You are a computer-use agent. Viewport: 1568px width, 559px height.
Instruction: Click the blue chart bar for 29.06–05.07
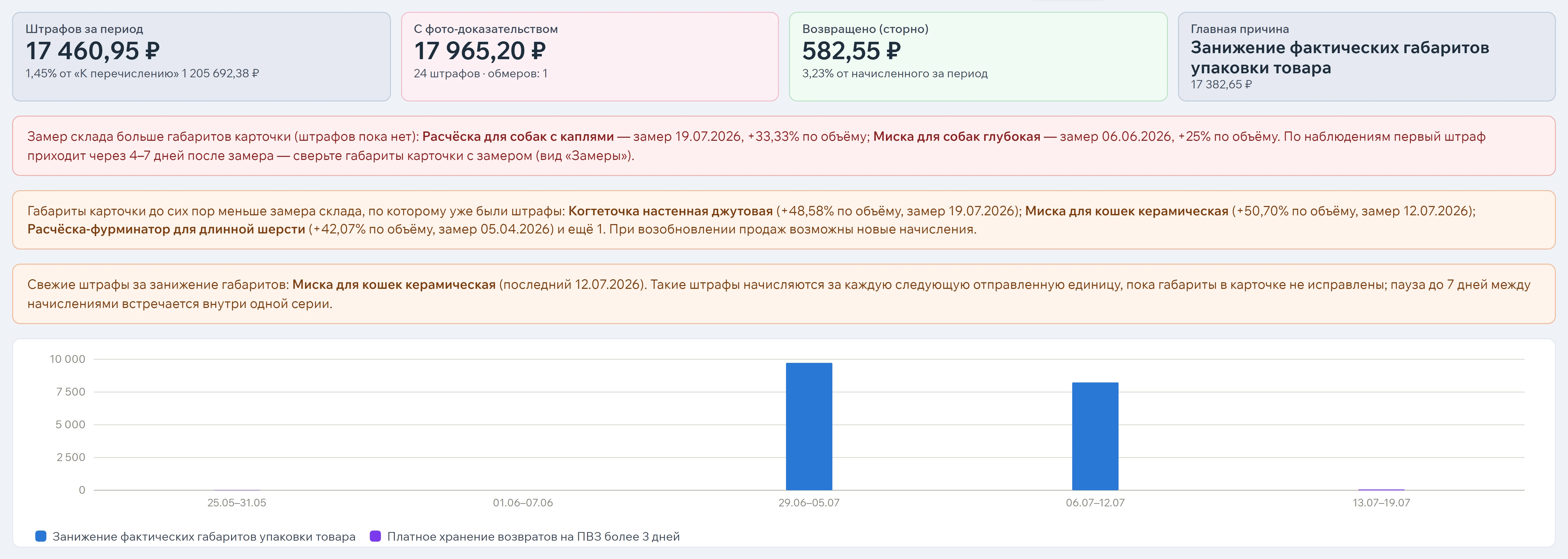coord(809,426)
